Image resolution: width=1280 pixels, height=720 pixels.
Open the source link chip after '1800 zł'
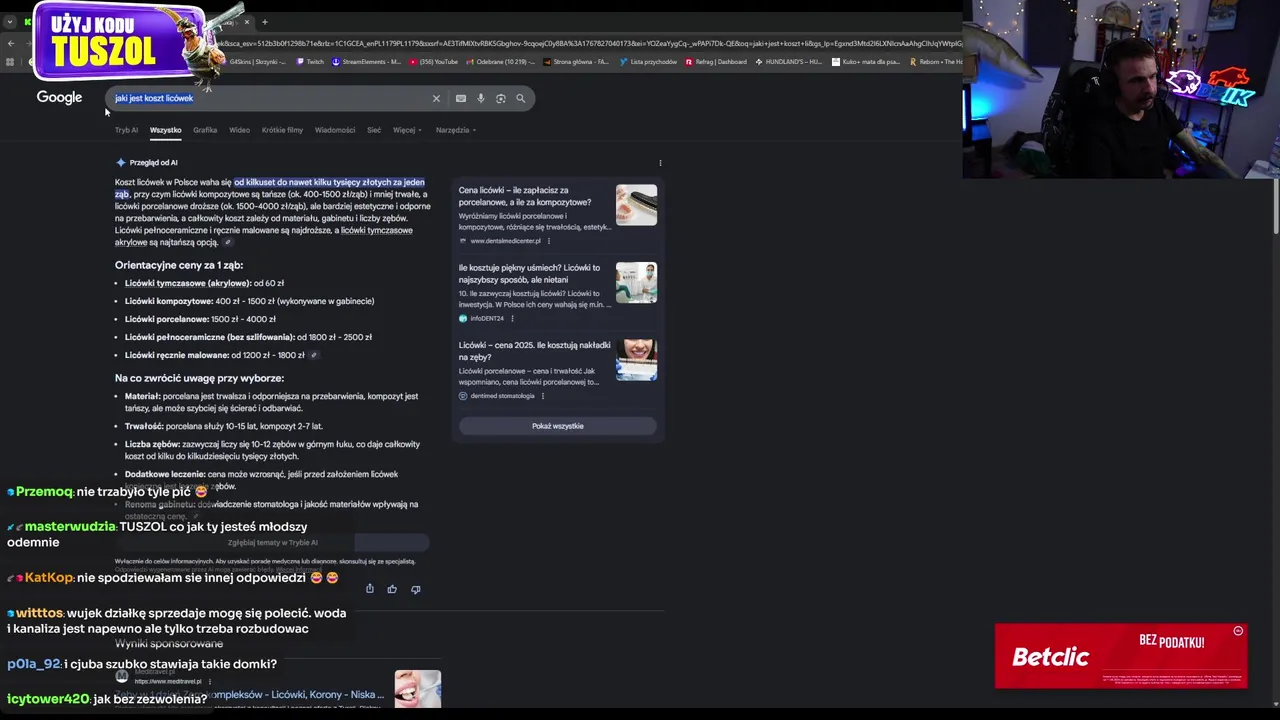click(314, 355)
